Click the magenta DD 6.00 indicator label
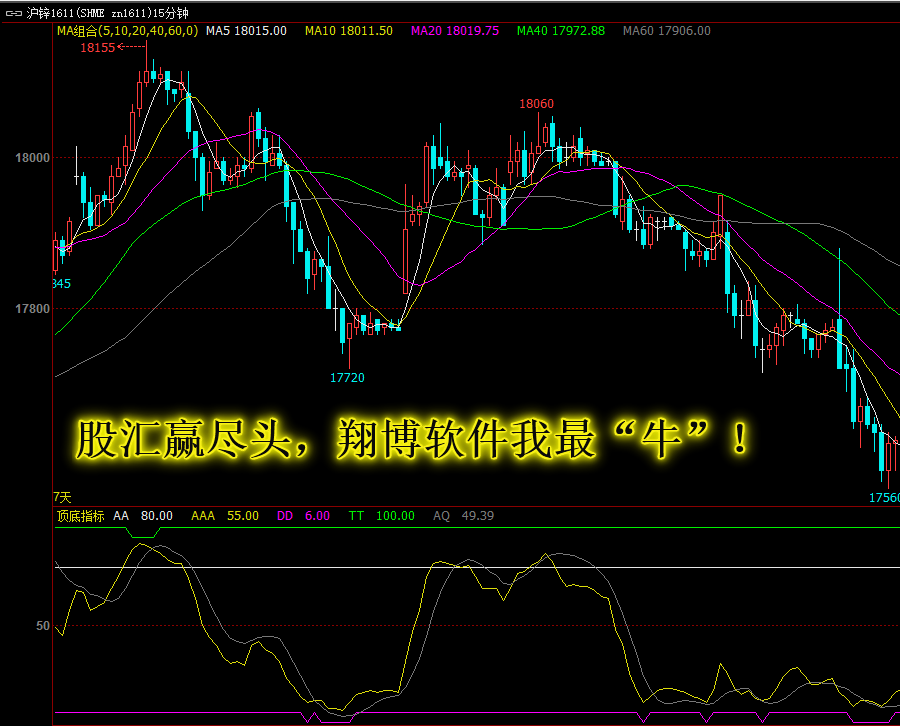Viewport: 900px width, 726px height. pos(304,516)
